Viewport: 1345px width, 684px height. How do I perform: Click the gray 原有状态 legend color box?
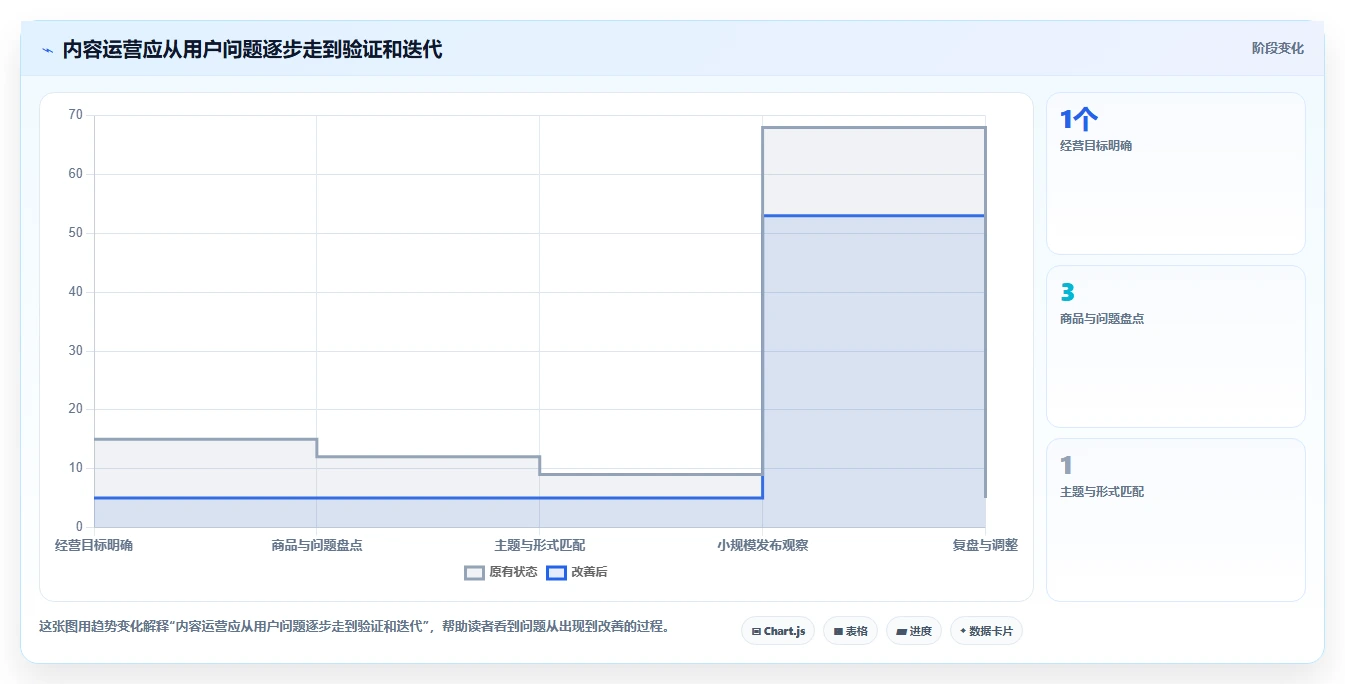pyautogui.click(x=475, y=573)
